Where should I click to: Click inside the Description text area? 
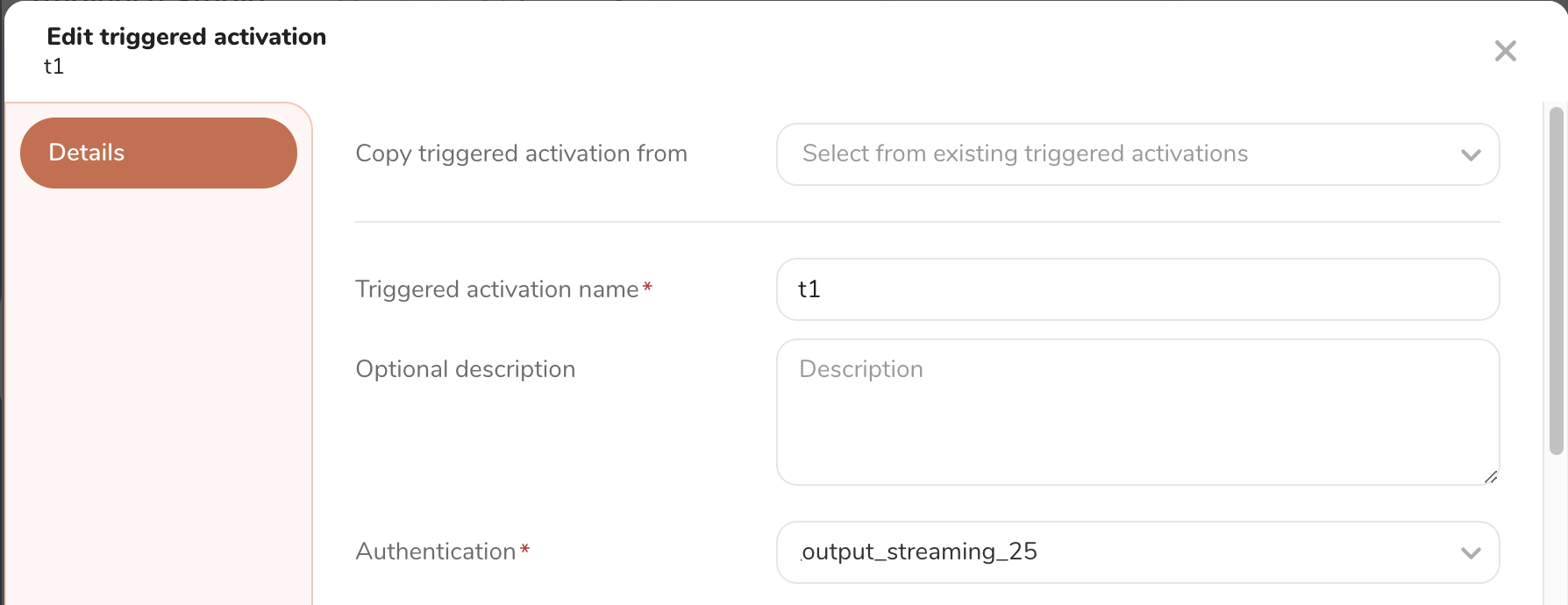[x=1137, y=412]
